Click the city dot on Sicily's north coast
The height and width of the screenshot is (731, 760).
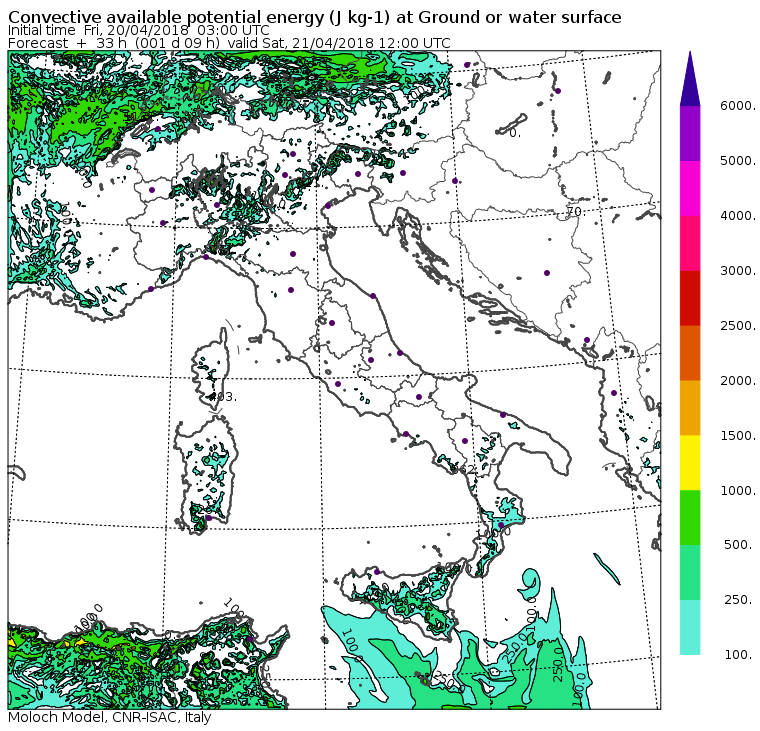point(377,572)
